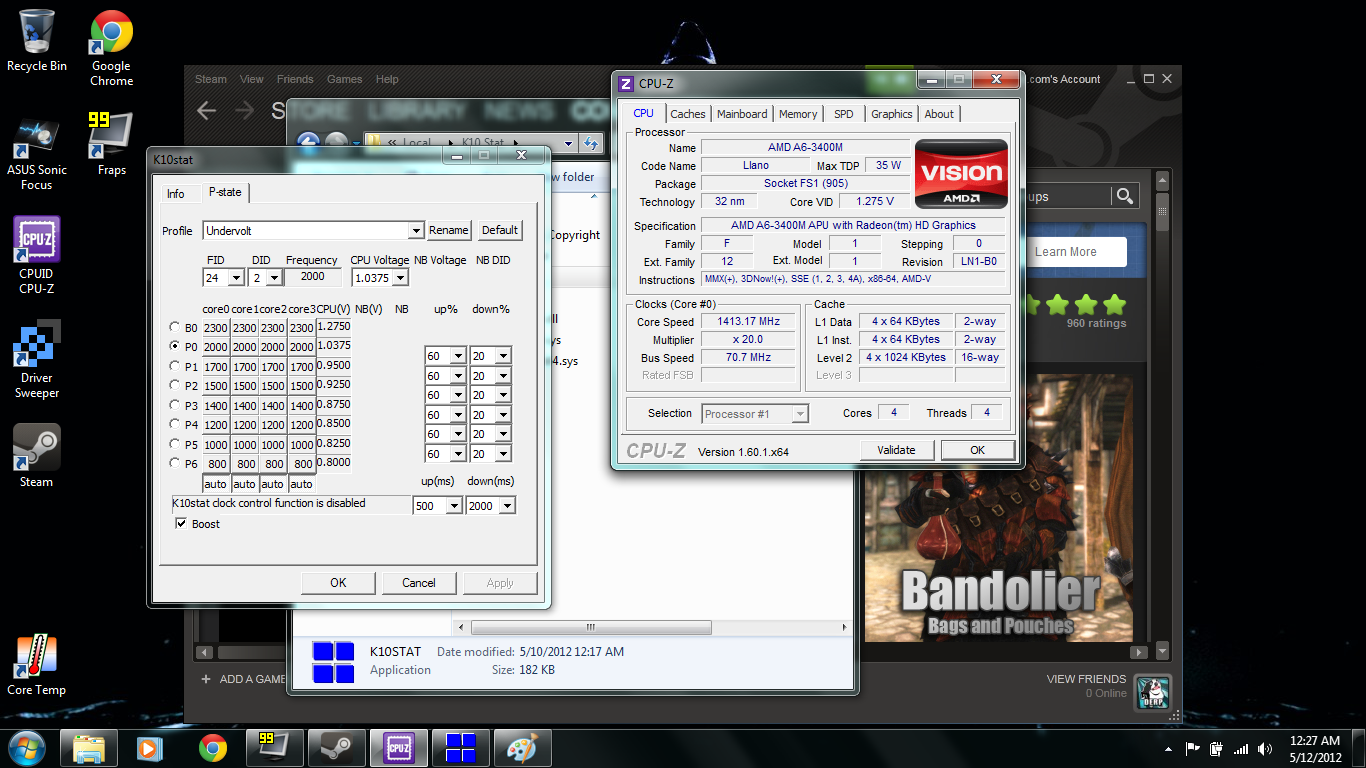Switch to Chrome in the taskbar

[212, 747]
